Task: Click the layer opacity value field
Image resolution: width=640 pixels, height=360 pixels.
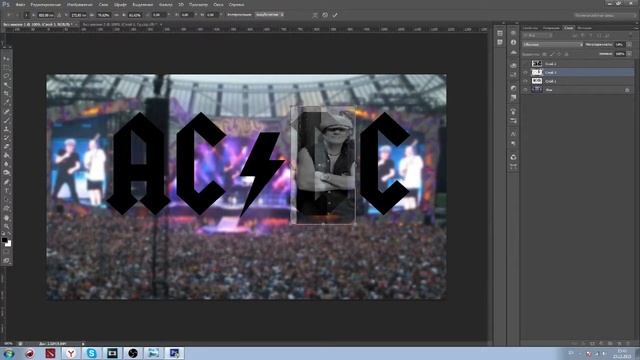Action: 620,44
